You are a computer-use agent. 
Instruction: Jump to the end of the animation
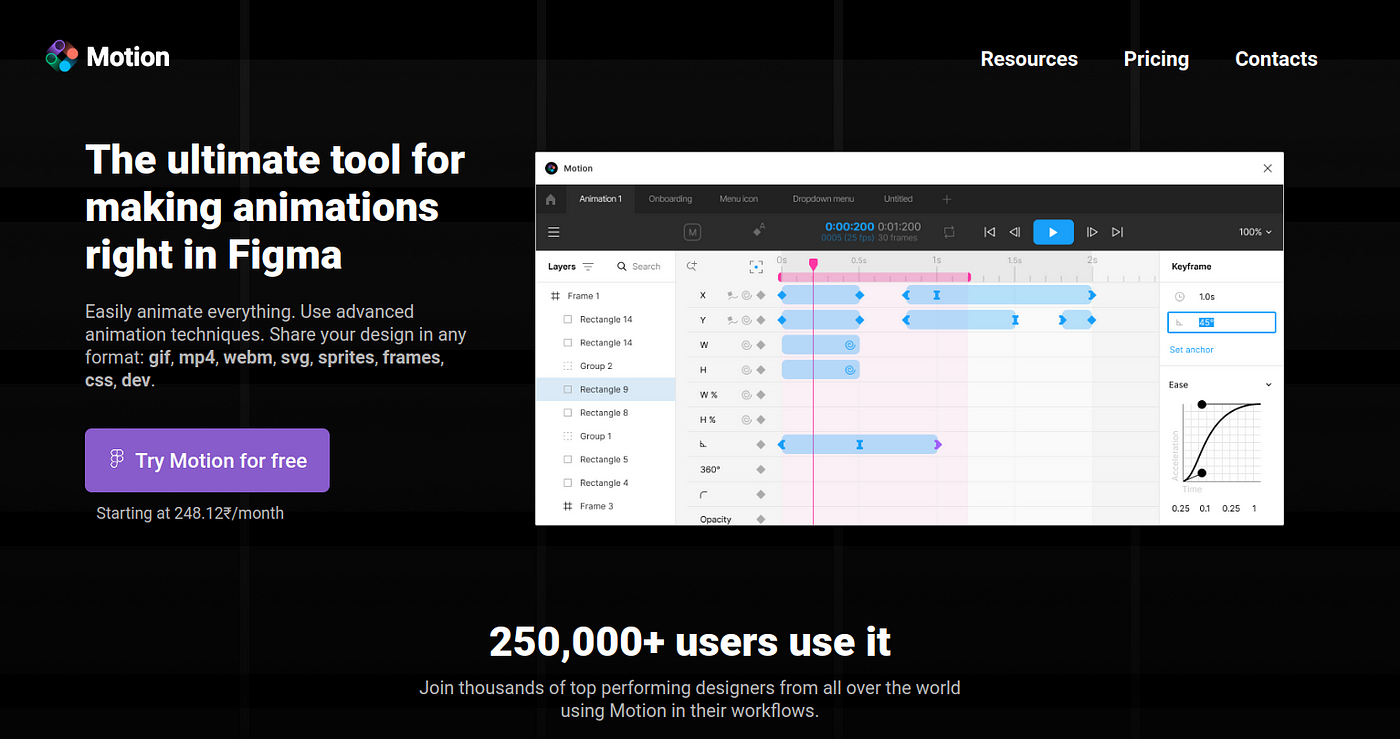pyautogui.click(x=1117, y=232)
